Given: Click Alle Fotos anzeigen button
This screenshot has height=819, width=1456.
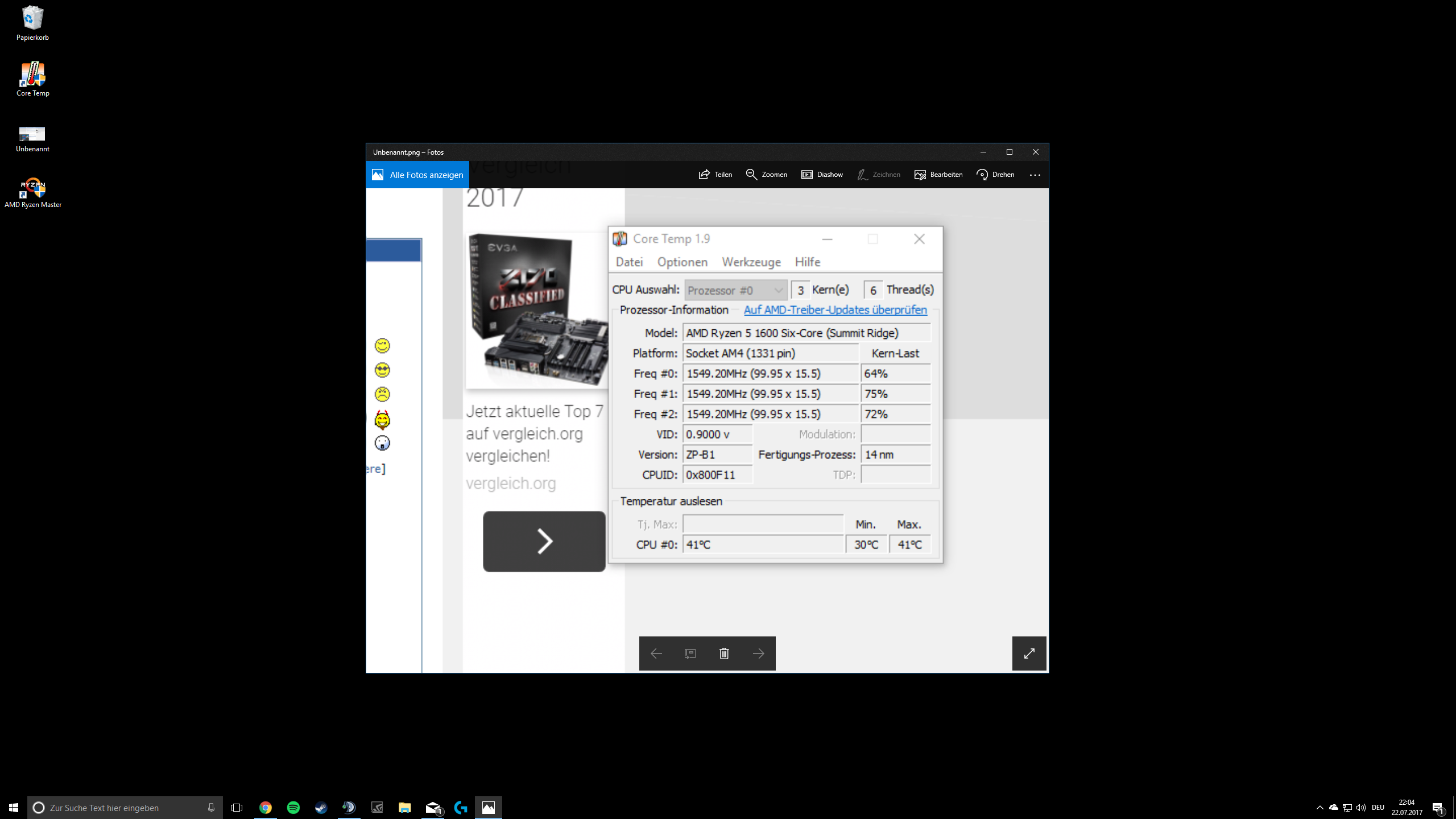Looking at the screenshot, I should point(417,175).
